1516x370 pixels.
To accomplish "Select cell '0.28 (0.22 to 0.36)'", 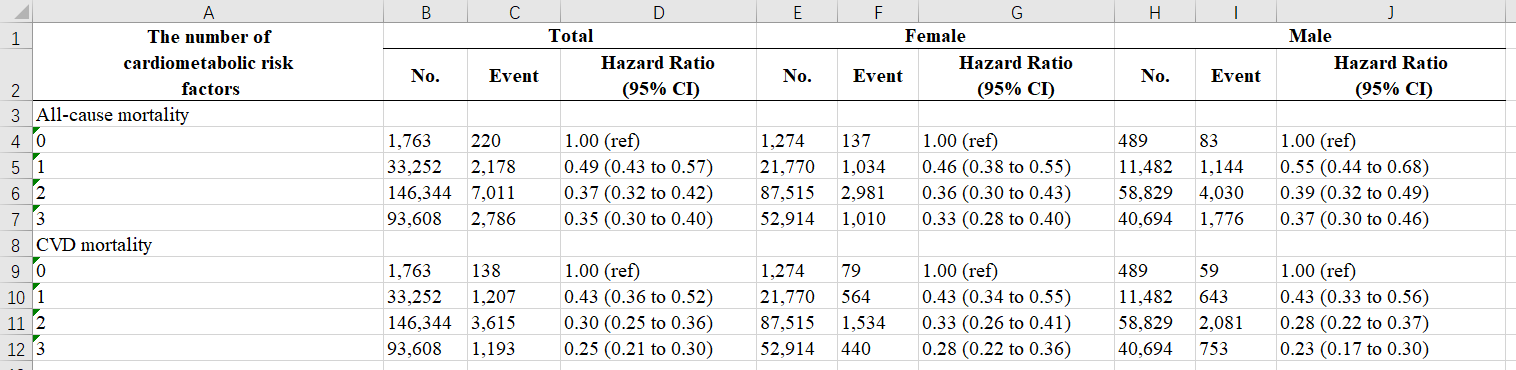I will point(1016,348).
